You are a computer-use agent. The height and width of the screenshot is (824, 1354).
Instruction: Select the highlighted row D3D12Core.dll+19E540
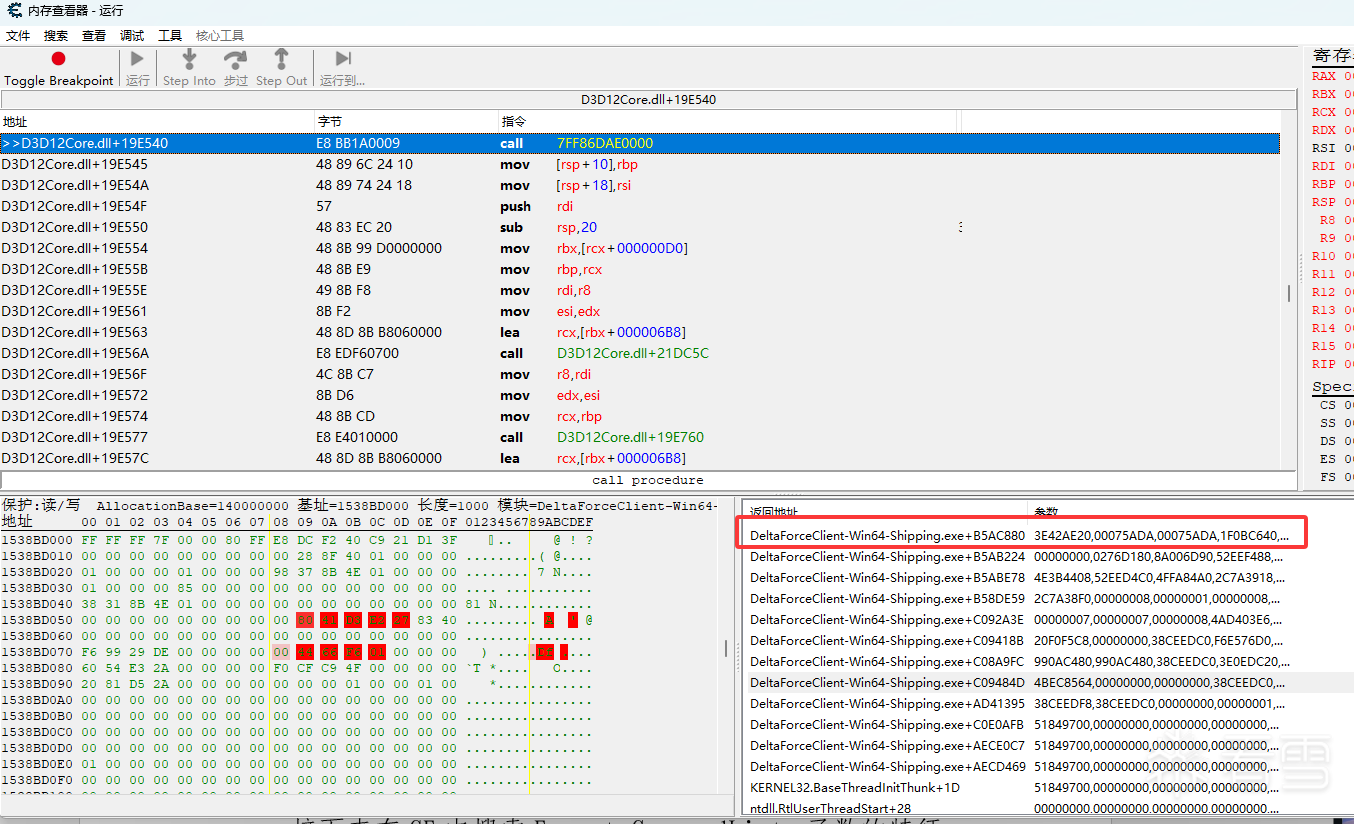(x=640, y=143)
